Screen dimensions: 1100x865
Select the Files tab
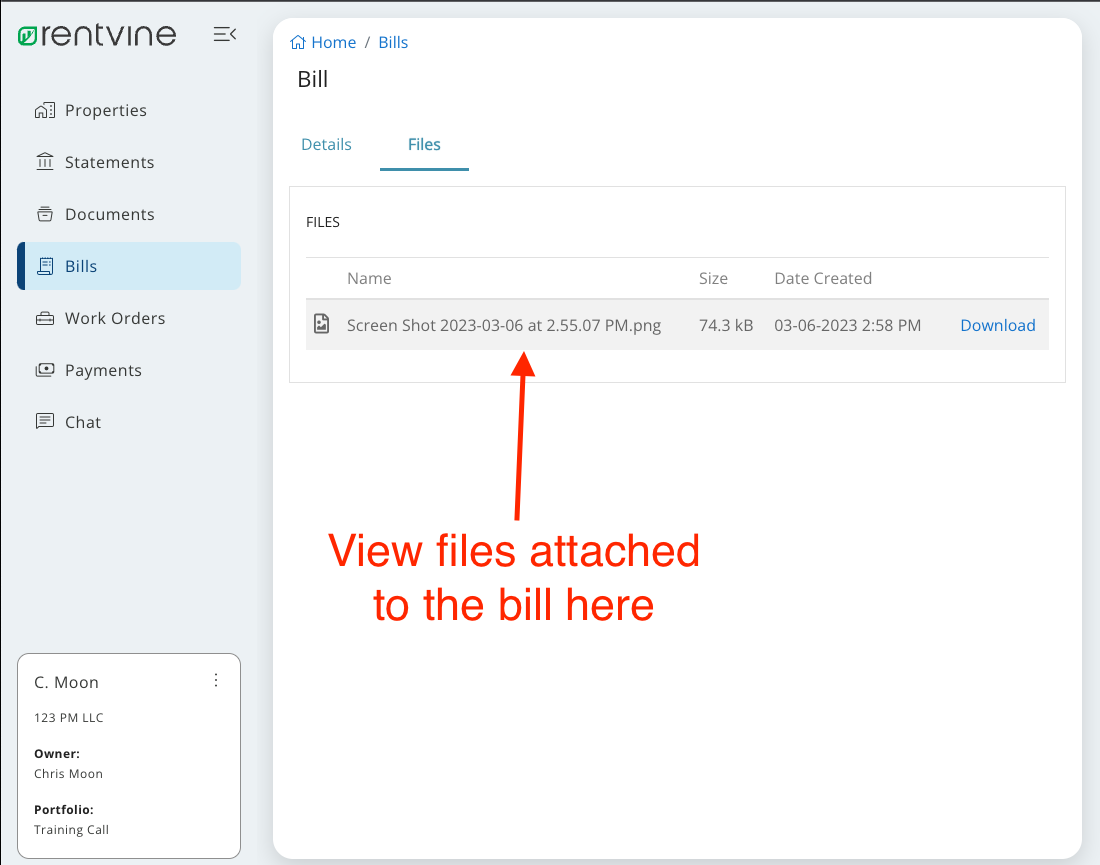(x=424, y=144)
